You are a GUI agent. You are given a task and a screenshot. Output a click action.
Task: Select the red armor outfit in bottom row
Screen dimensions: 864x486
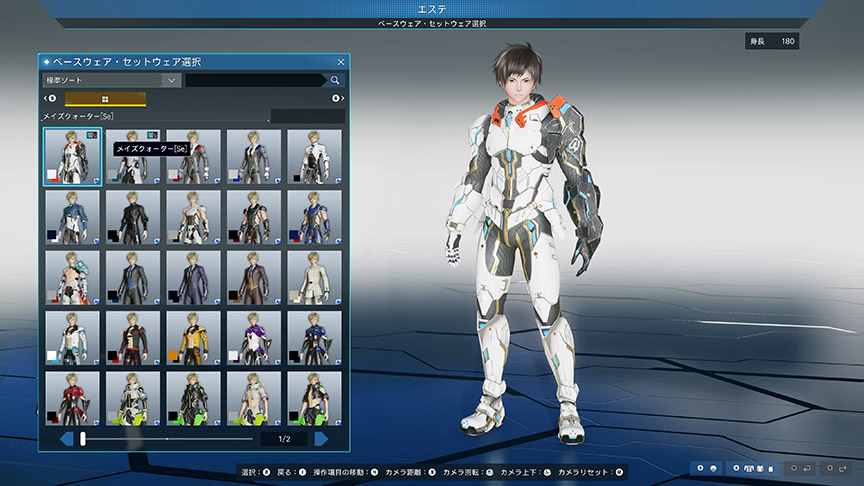click(72, 398)
